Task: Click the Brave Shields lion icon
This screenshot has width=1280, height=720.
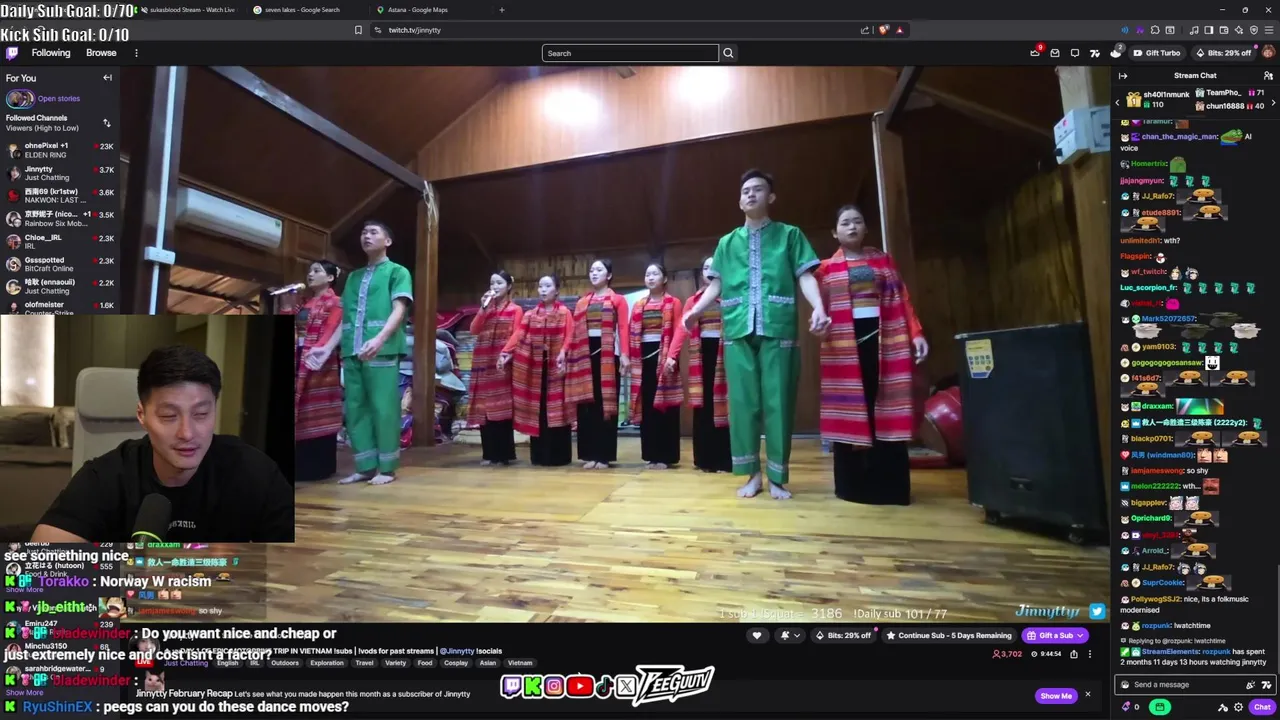Action: pos(884,30)
